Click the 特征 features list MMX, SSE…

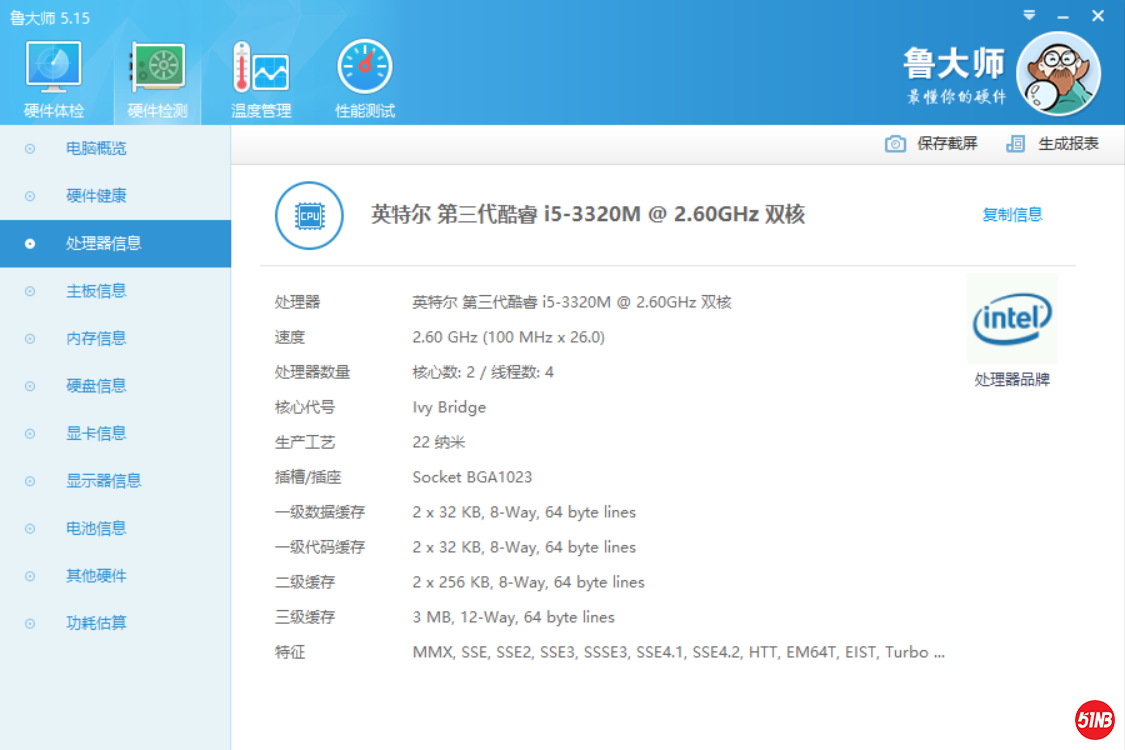(x=678, y=652)
